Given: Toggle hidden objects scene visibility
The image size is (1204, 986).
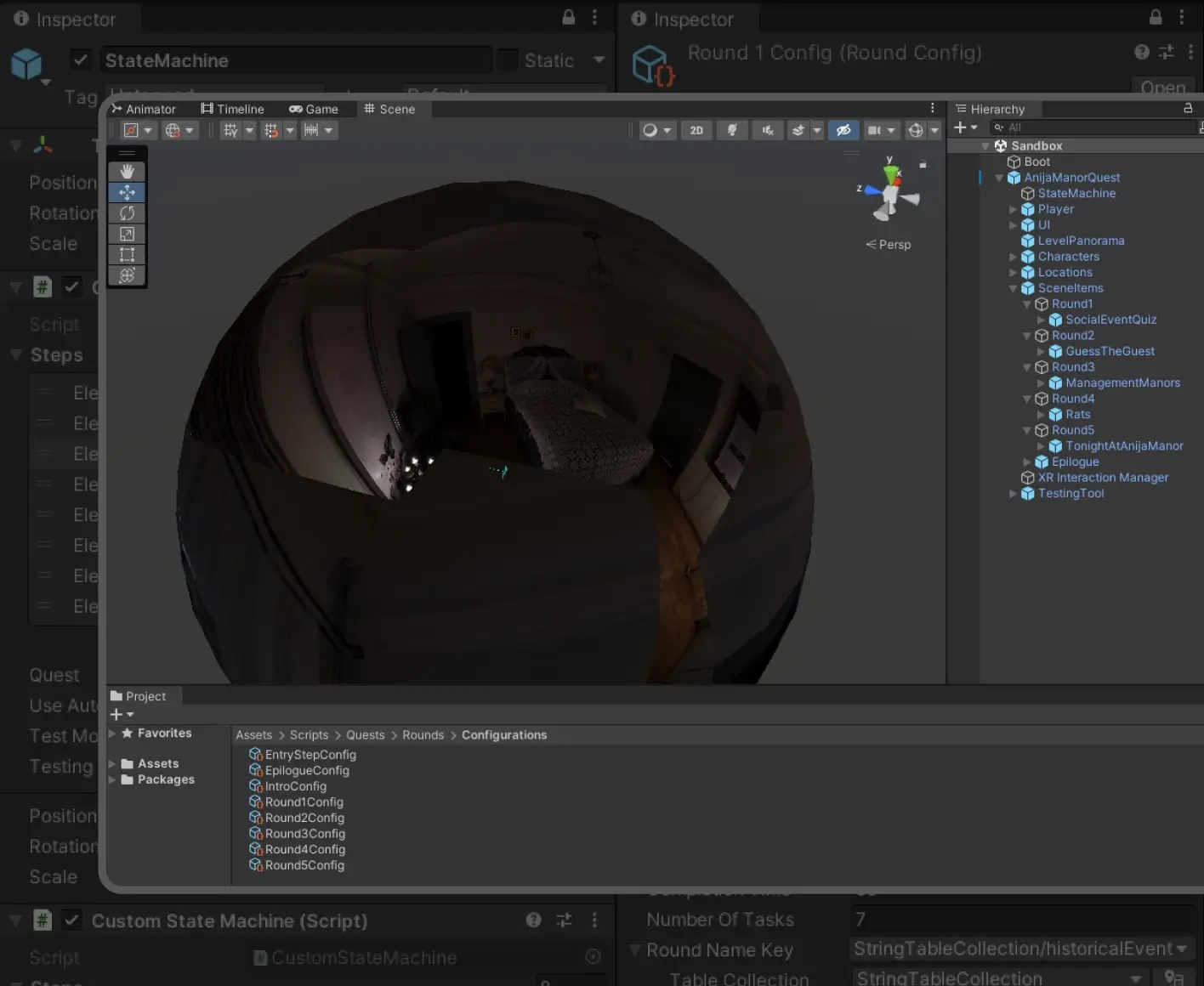Looking at the screenshot, I should pos(843,130).
